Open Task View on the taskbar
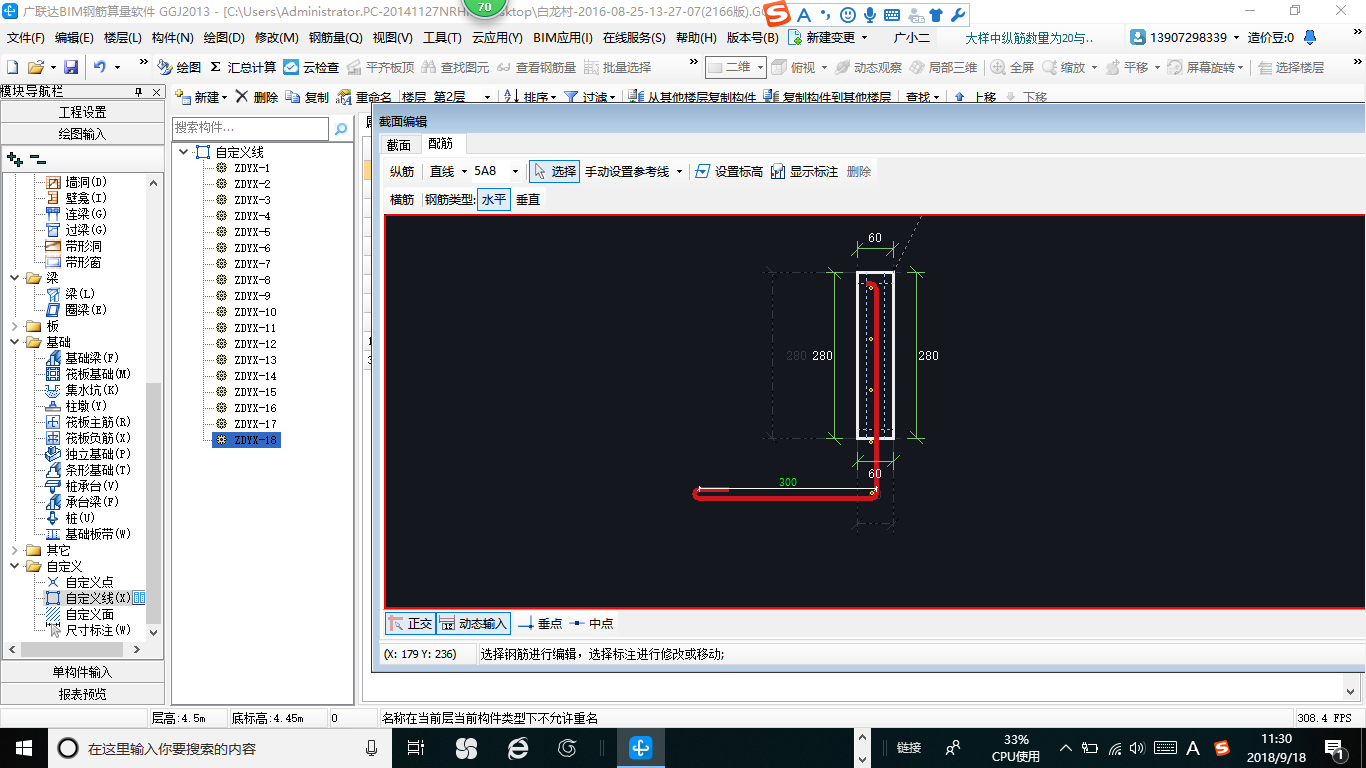This screenshot has height=768, width=1366. coord(416,748)
